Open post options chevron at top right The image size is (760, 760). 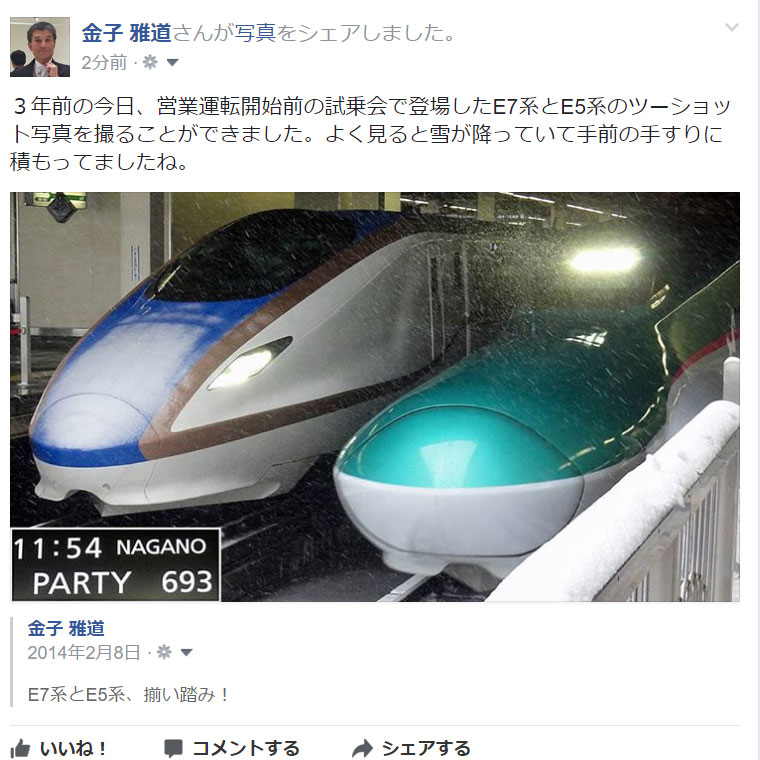coord(731,28)
